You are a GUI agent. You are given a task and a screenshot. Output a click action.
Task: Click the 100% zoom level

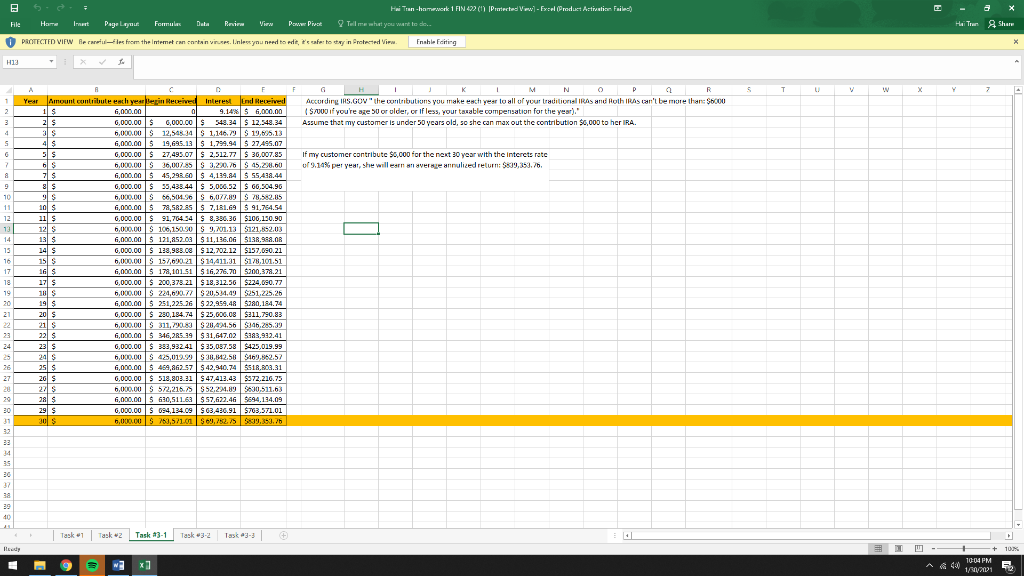click(x=1012, y=549)
